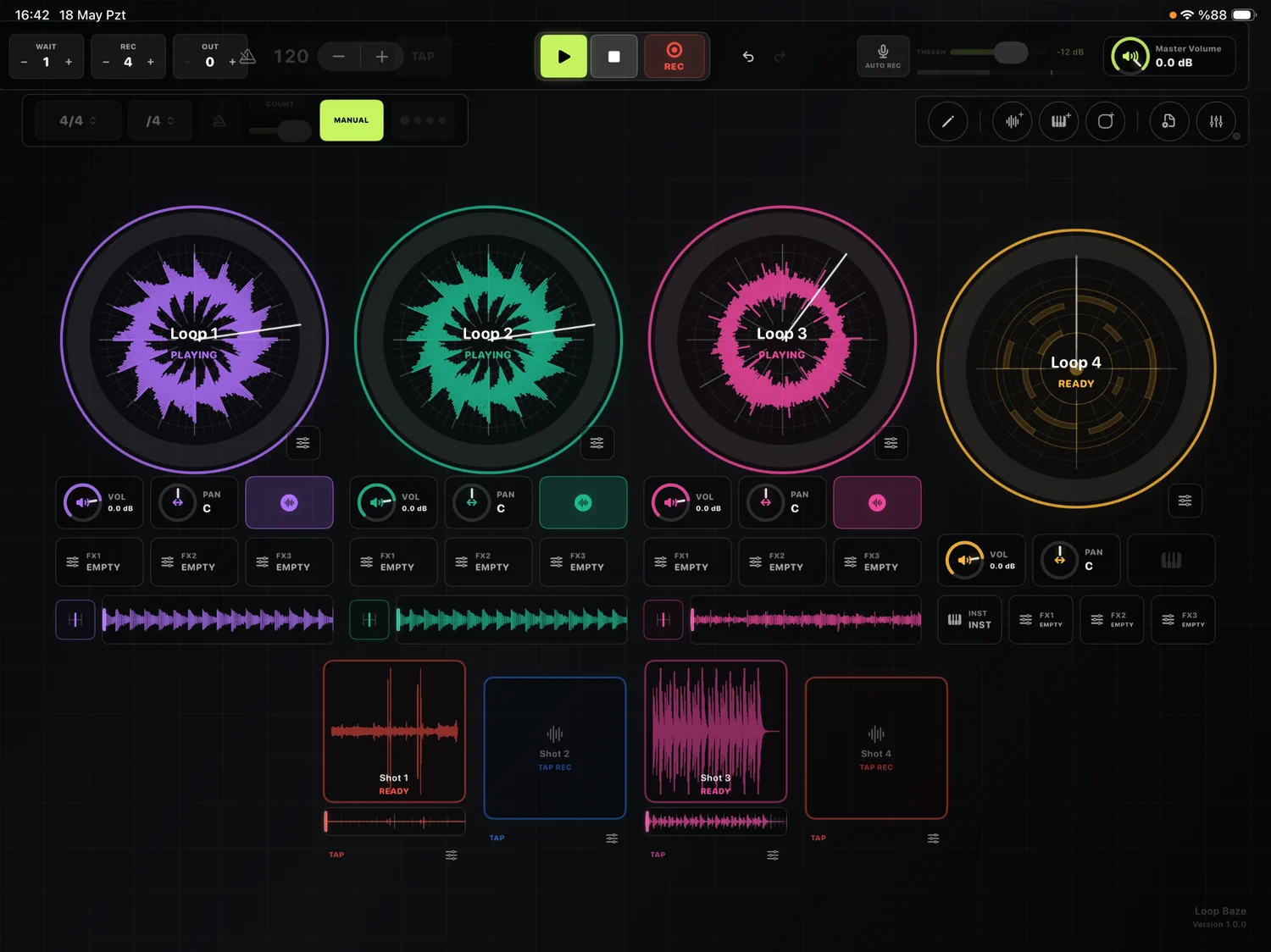Add a new instrument keyboard track
The height and width of the screenshot is (952, 1271).
[x=1059, y=121]
